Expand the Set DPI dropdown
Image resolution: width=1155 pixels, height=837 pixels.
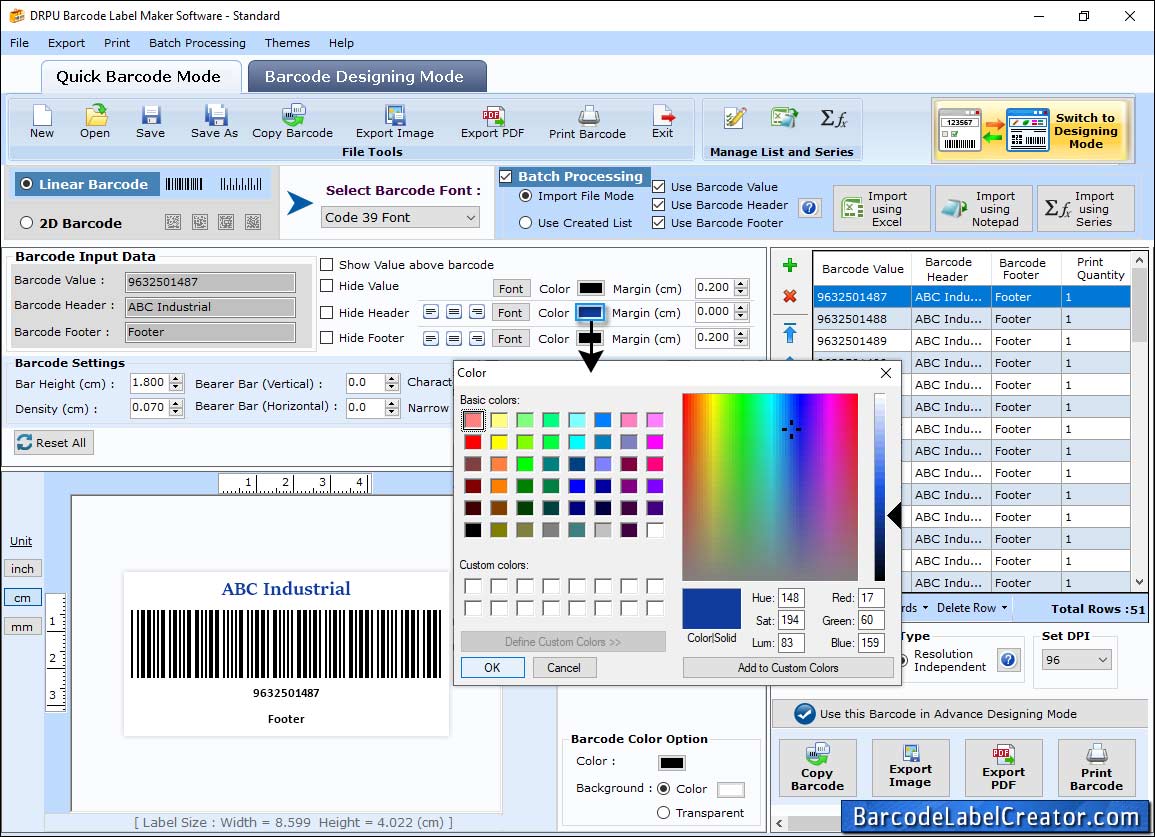1076,660
